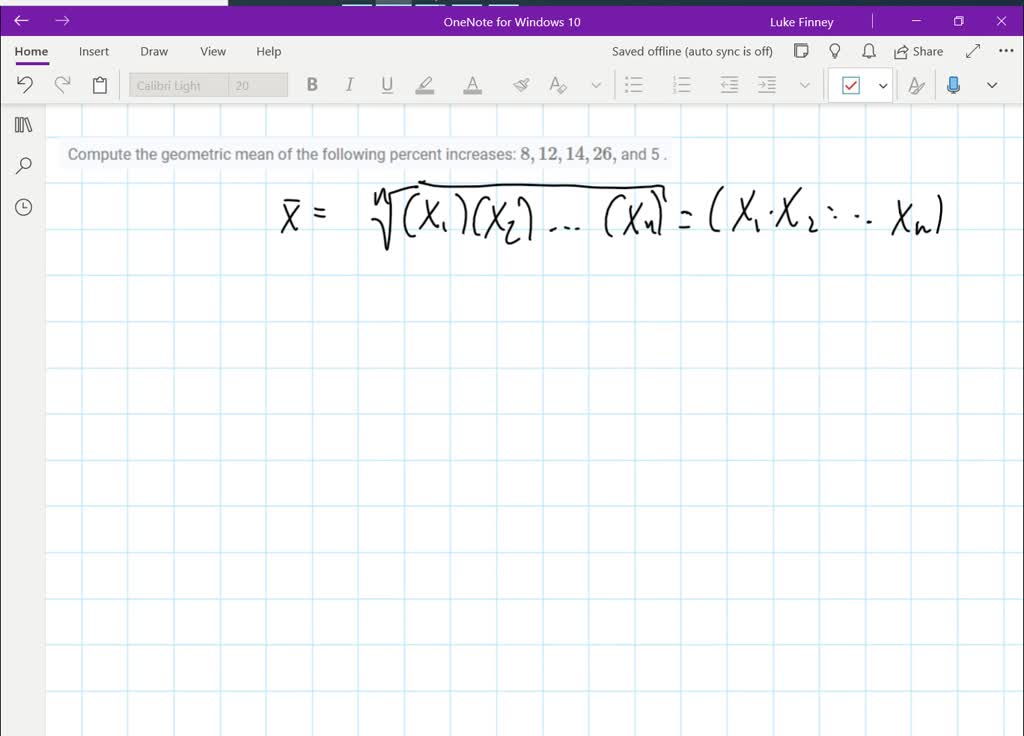This screenshot has width=1024, height=736.
Task: Apply text highlighting color
Action: pyautogui.click(x=424, y=84)
